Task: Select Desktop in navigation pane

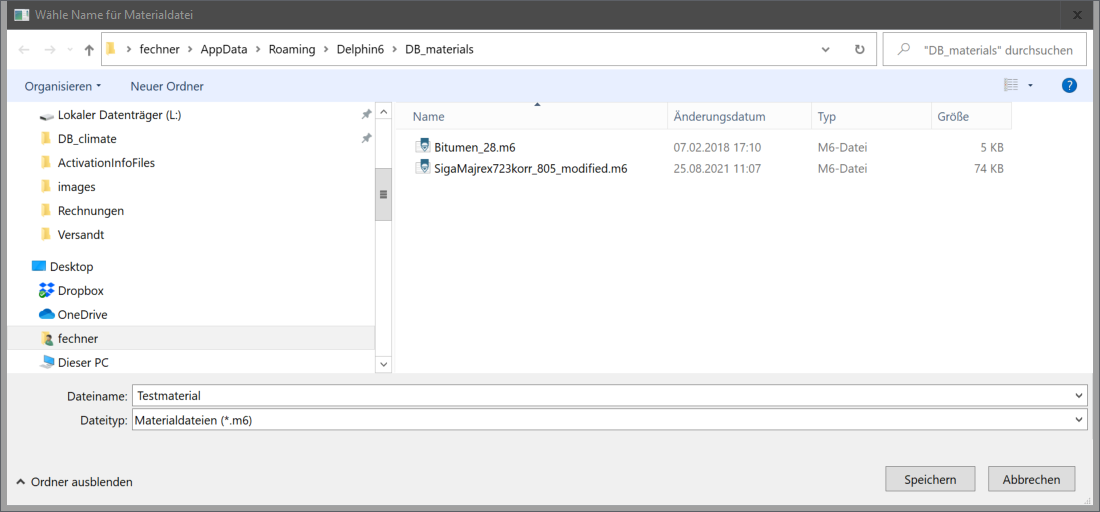Action: pyautogui.click(x=71, y=267)
